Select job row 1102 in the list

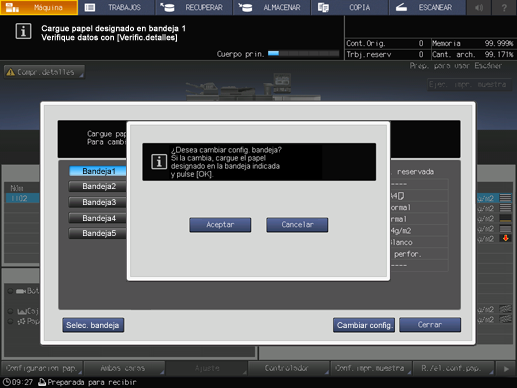[22, 198]
